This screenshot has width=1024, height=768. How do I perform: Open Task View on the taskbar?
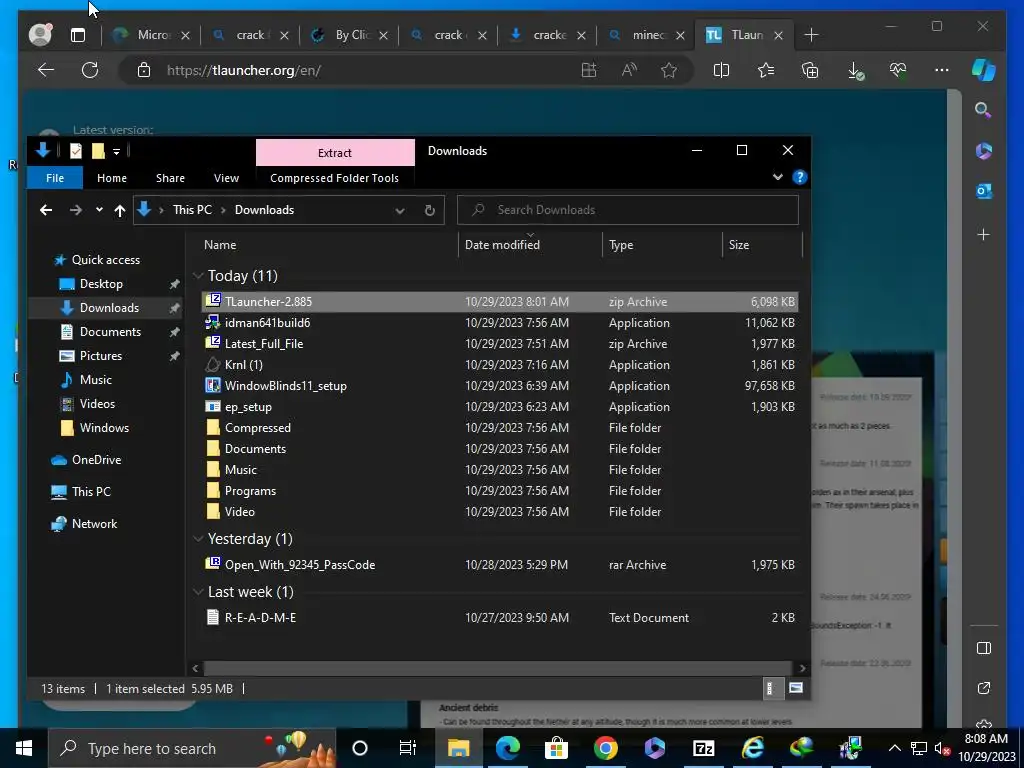coord(408,748)
